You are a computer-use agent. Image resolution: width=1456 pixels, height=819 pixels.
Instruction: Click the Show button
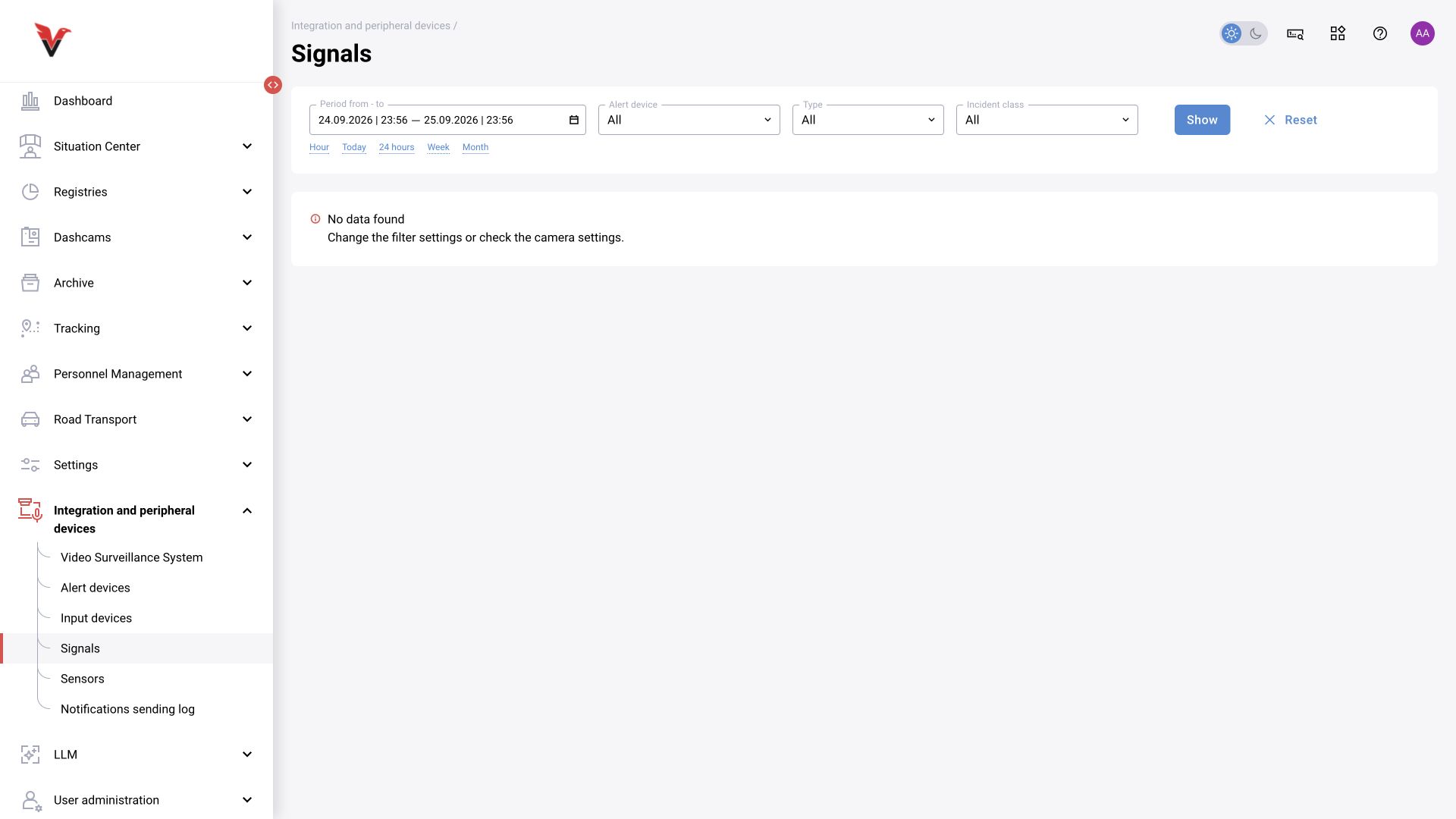point(1202,120)
